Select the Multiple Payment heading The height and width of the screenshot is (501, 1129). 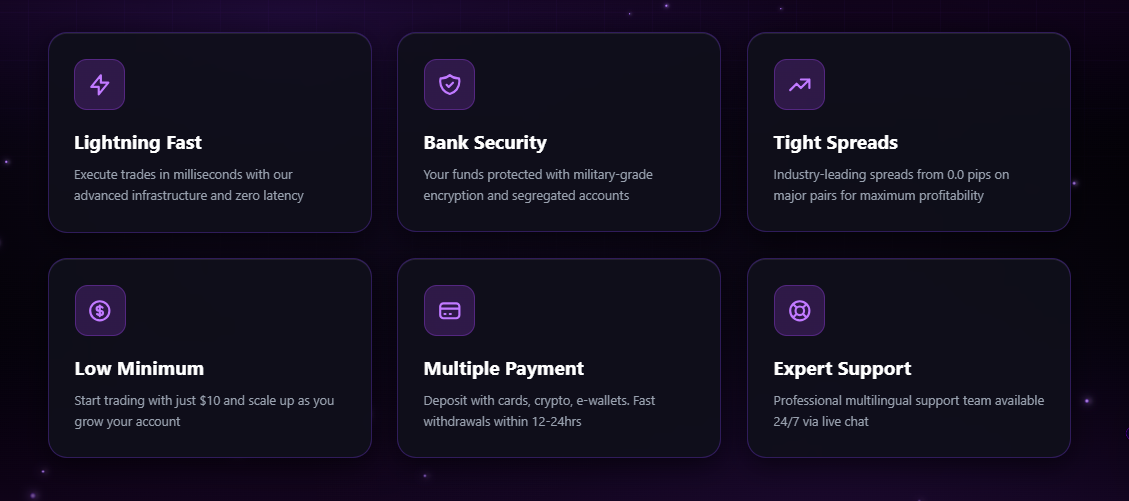[504, 369]
